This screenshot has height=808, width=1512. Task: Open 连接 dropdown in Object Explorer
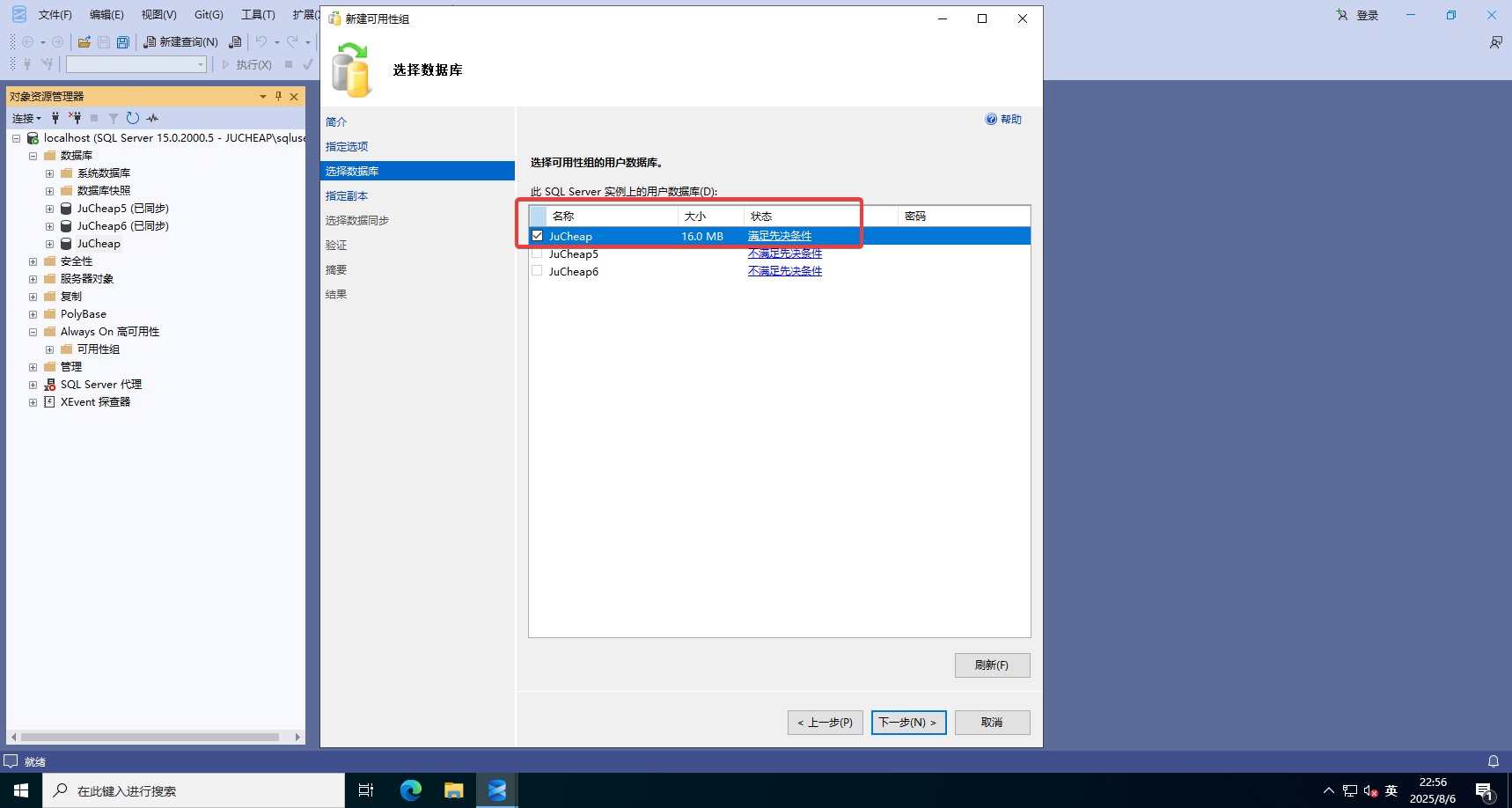[26, 118]
